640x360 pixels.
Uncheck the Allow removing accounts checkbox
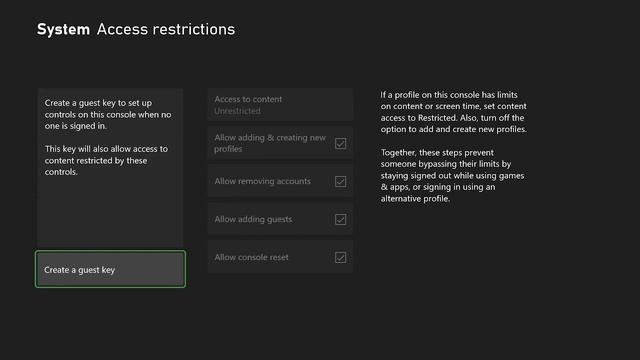pos(340,181)
